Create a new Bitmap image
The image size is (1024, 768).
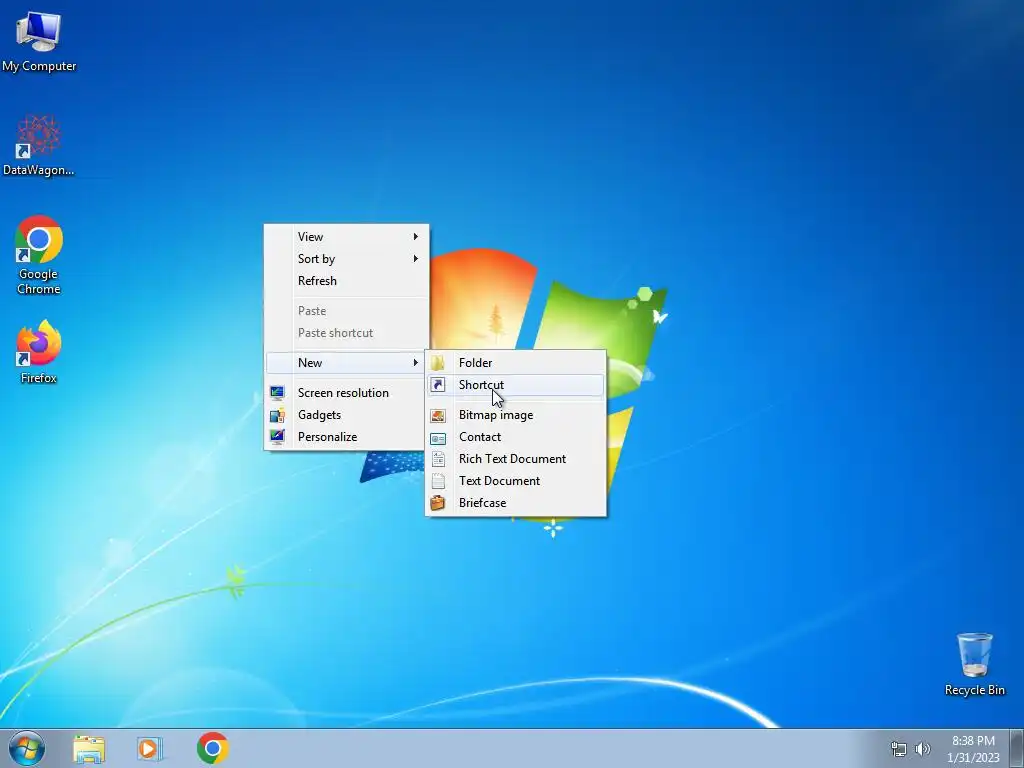pos(516,415)
